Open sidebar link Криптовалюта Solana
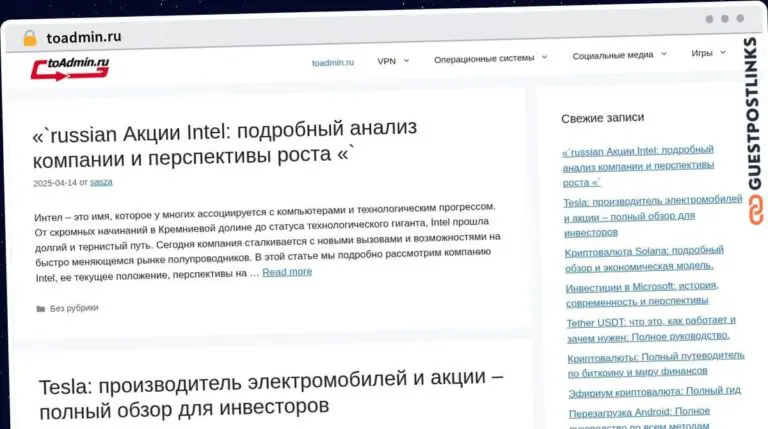 (644, 259)
